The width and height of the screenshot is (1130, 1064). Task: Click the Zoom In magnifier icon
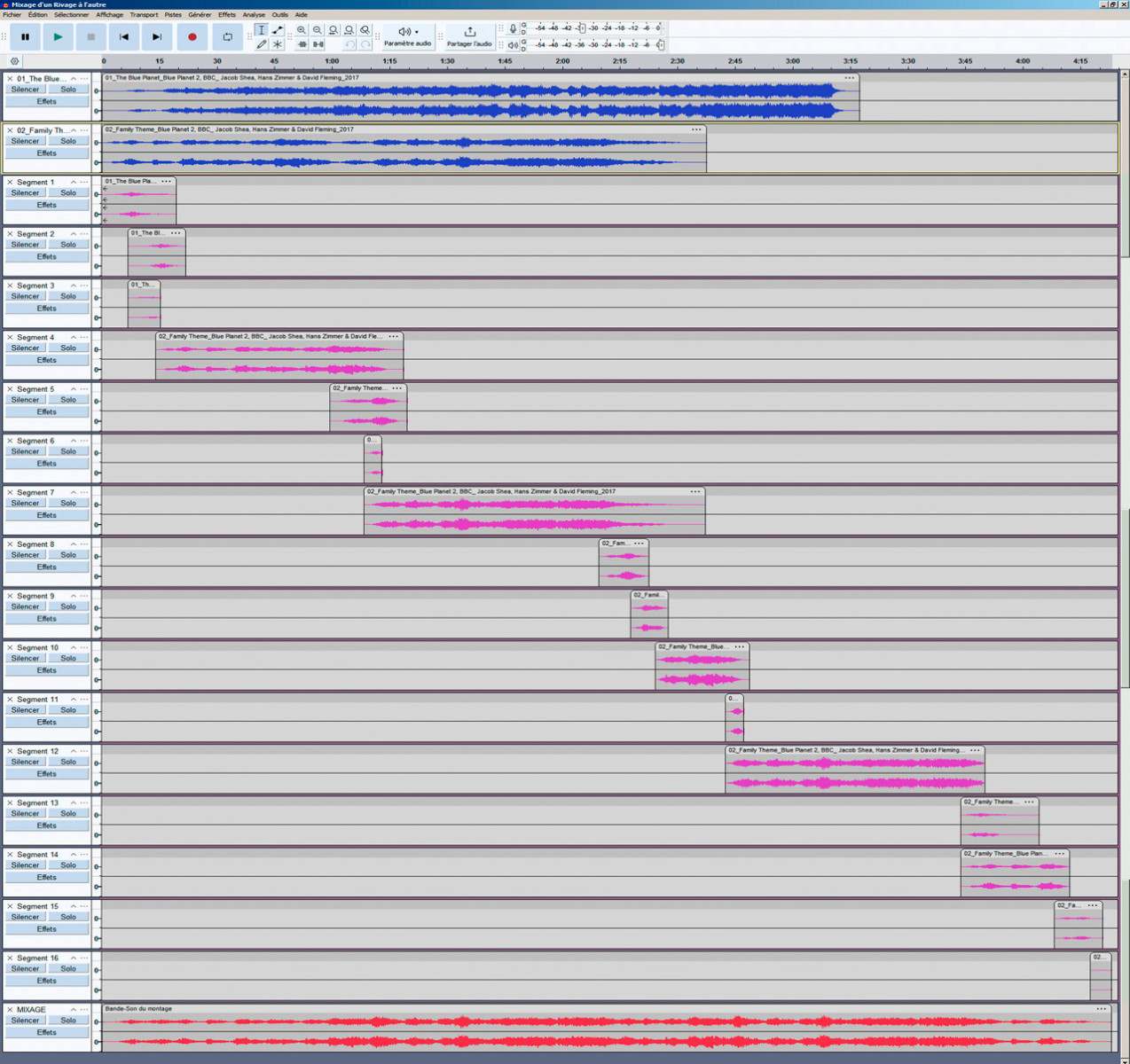301,29
